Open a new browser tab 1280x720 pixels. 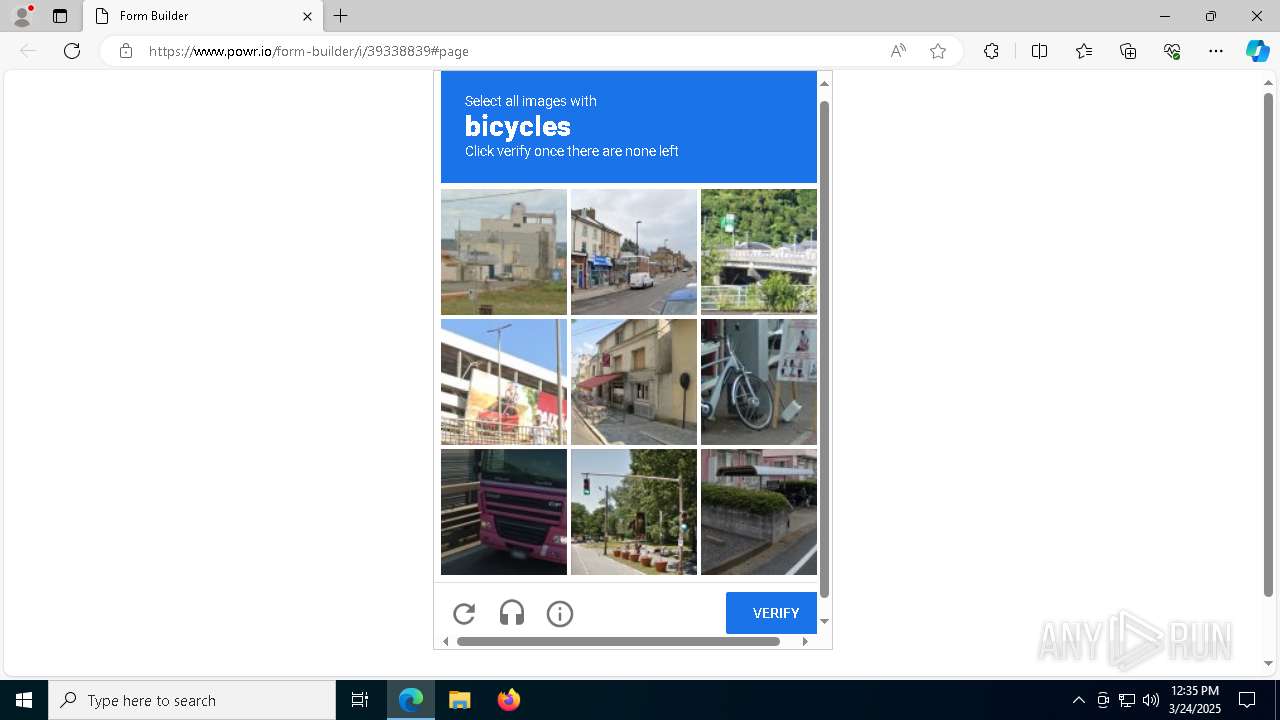click(341, 16)
